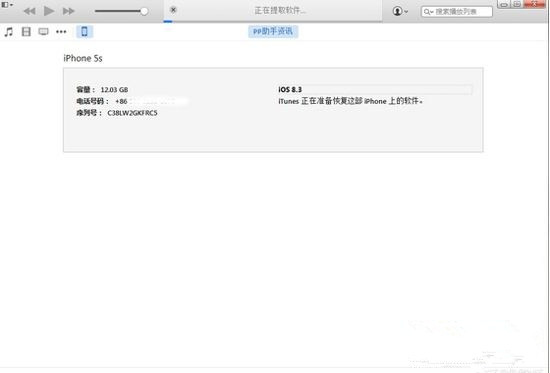Click the phone number +86 value
The width and height of the screenshot is (550, 373).
[121, 101]
